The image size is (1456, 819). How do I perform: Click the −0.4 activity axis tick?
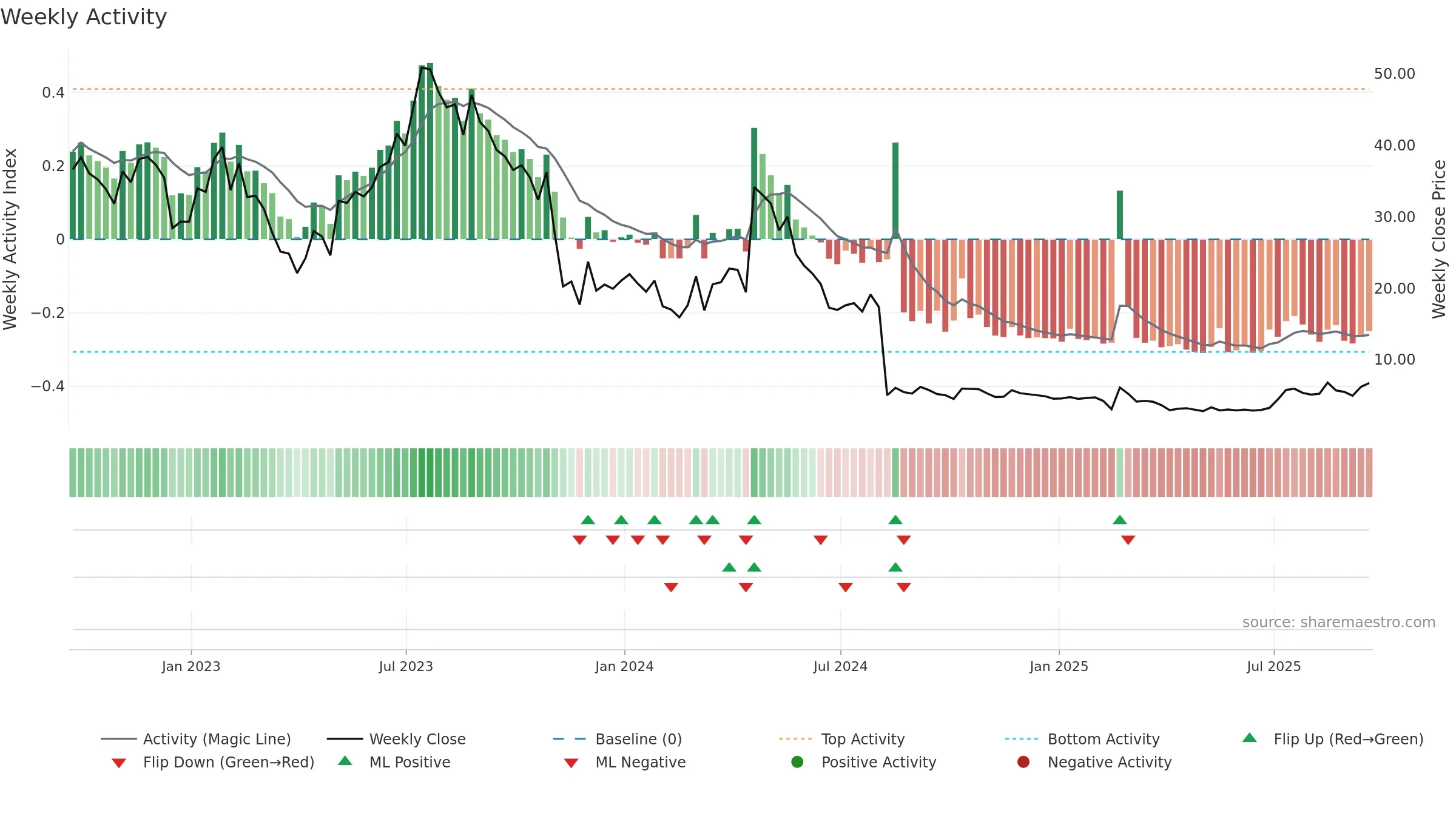coord(48,386)
